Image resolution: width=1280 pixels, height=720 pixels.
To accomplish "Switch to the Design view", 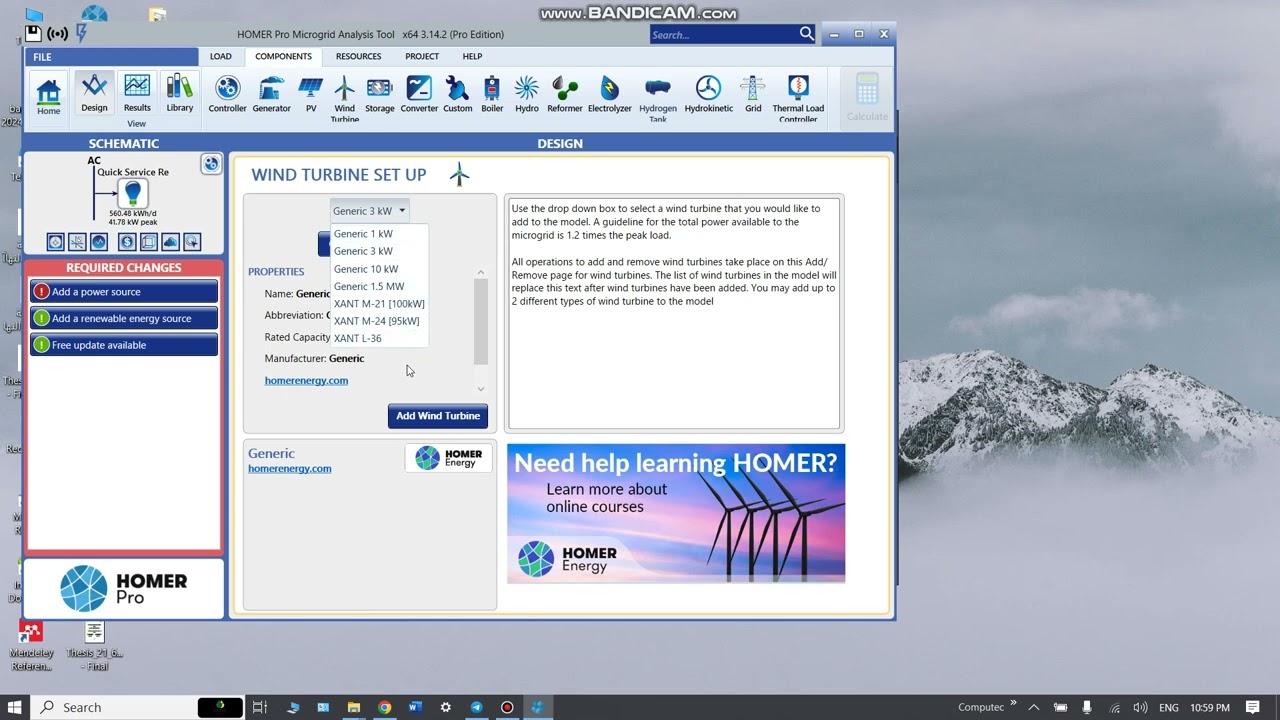I will click(x=94, y=94).
